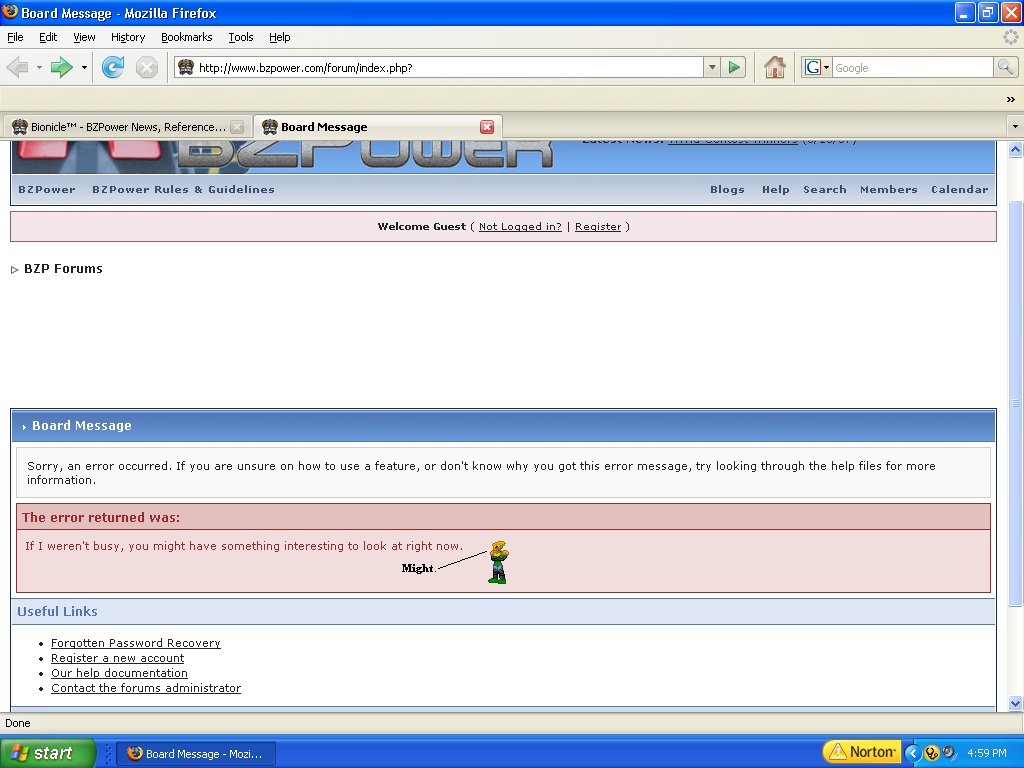The width and height of the screenshot is (1024, 768).
Task: Click the Board Message taskbar button
Action: point(196,754)
